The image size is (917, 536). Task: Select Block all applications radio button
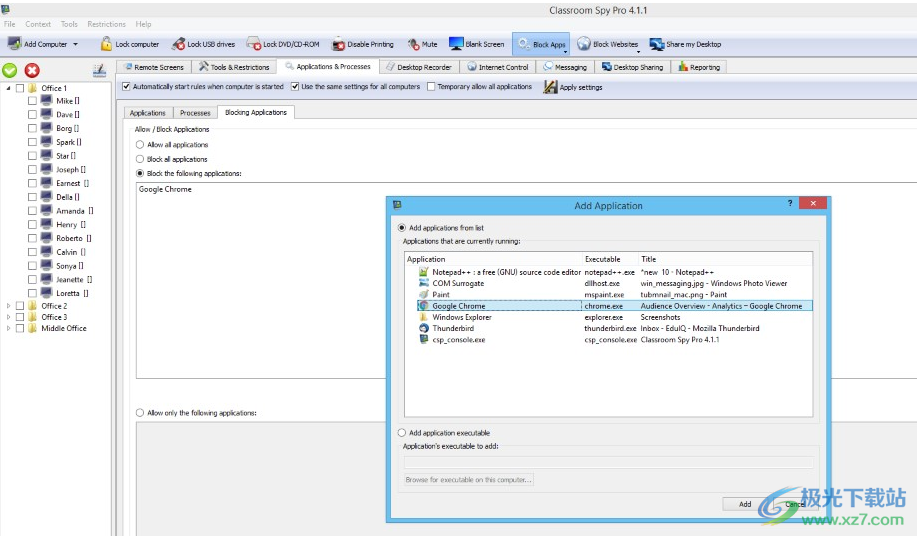pos(140,159)
